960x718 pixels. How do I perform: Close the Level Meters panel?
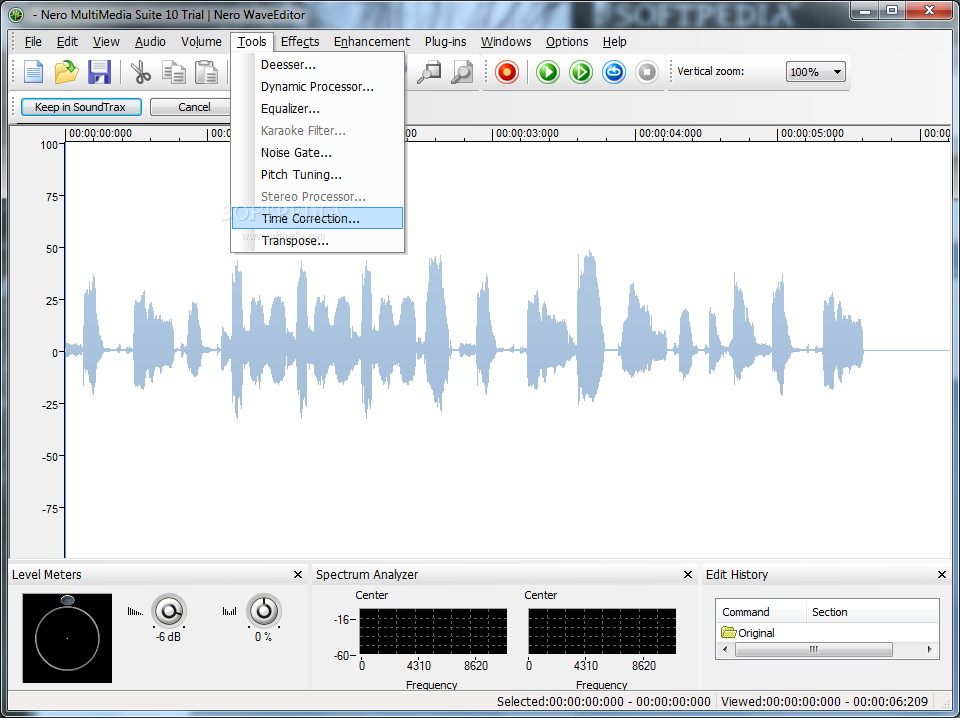pos(298,574)
